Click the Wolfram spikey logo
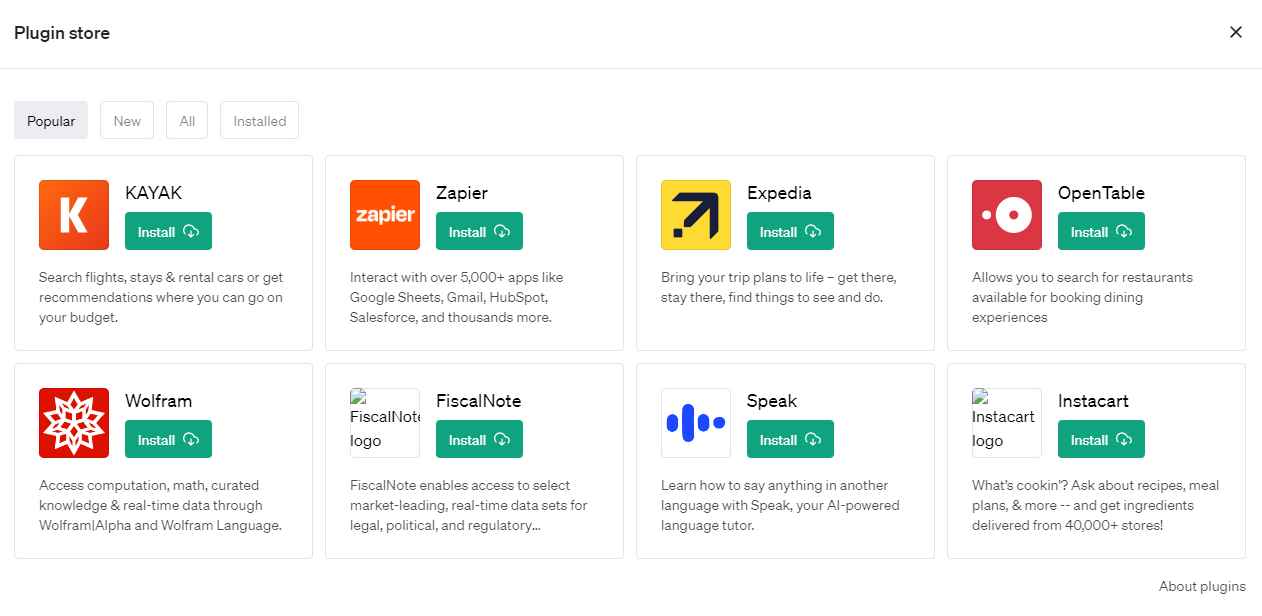The width and height of the screenshot is (1262, 616). click(73, 422)
